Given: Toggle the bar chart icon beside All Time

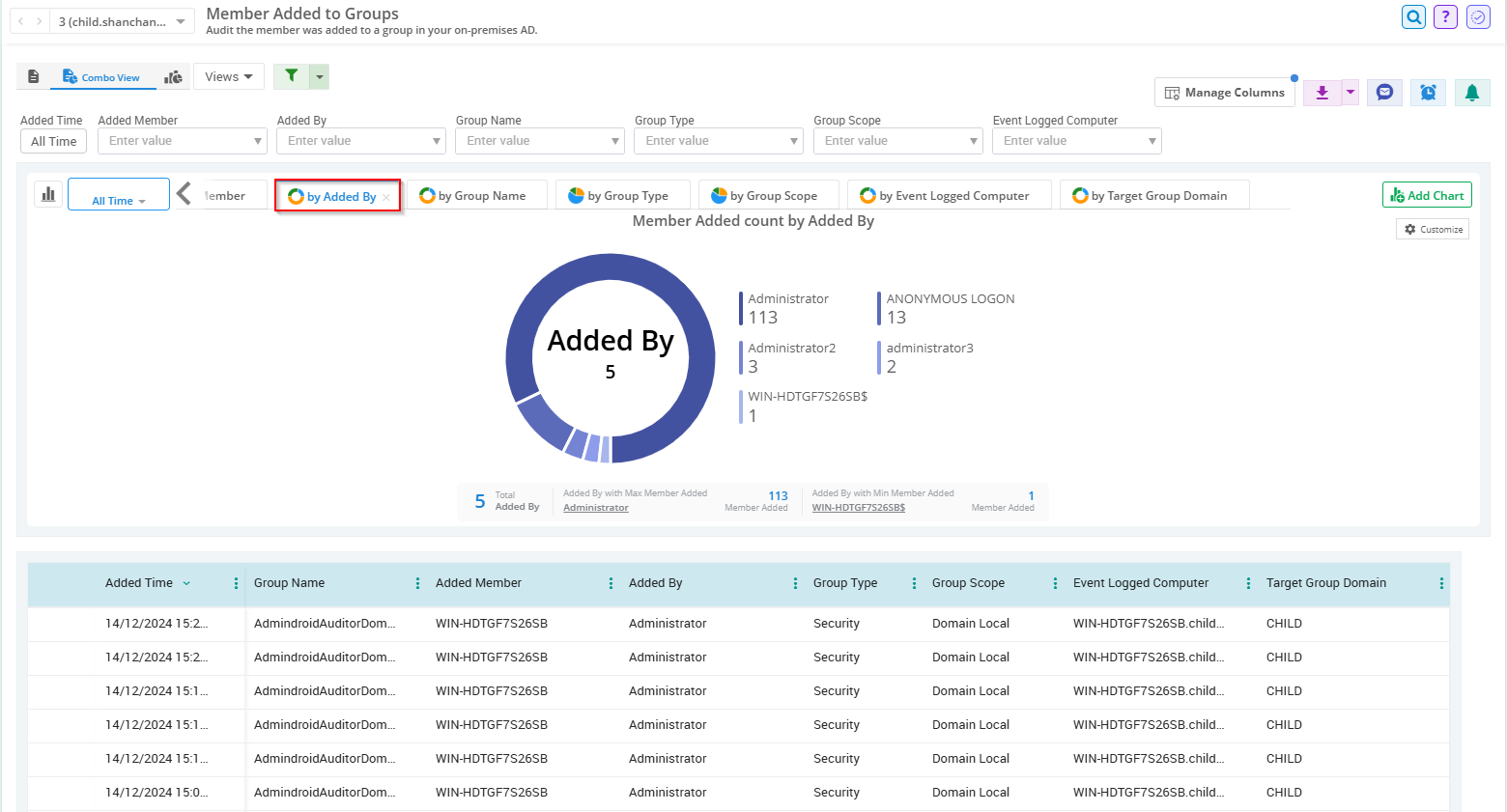Looking at the screenshot, I should coord(48,194).
